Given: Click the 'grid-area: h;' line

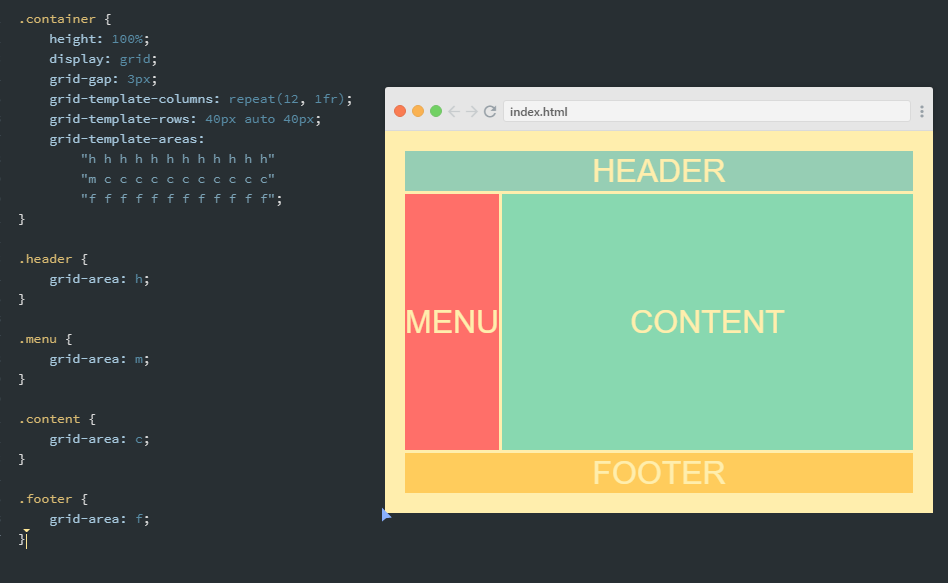Looking at the screenshot, I should (x=99, y=279).
